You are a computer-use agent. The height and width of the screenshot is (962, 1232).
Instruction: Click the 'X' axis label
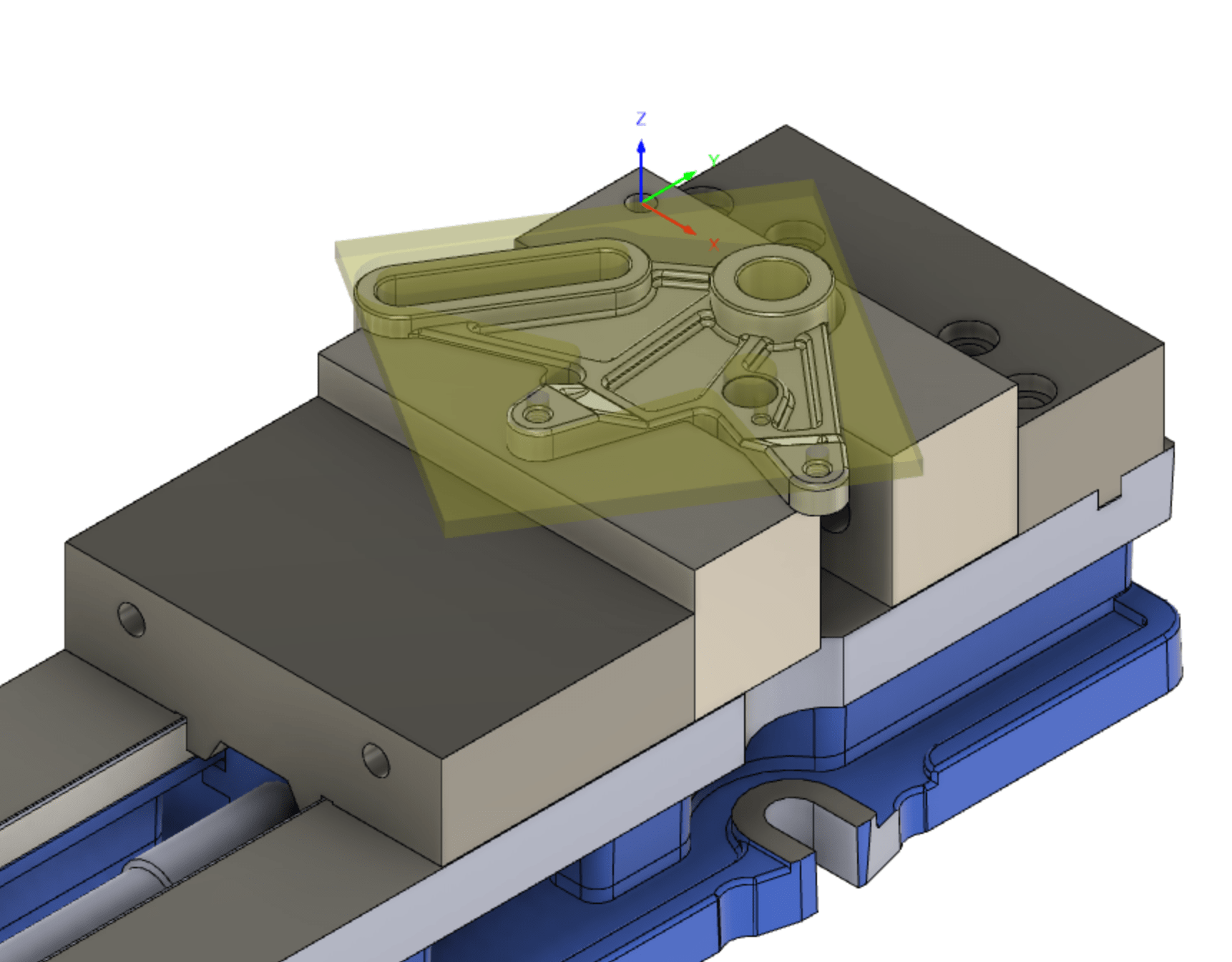click(x=713, y=245)
